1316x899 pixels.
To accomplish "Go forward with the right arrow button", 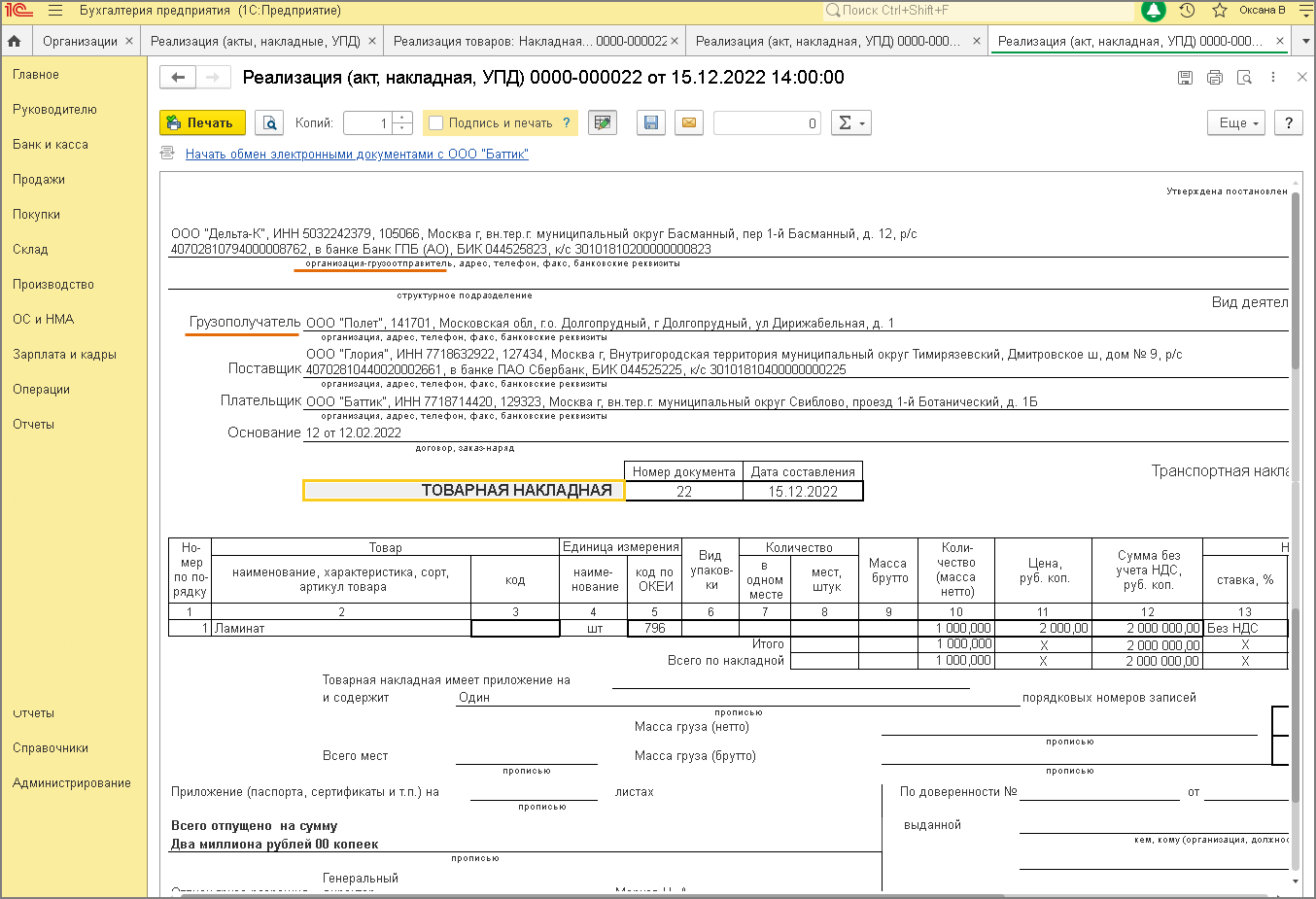I will tap(214, 78).
